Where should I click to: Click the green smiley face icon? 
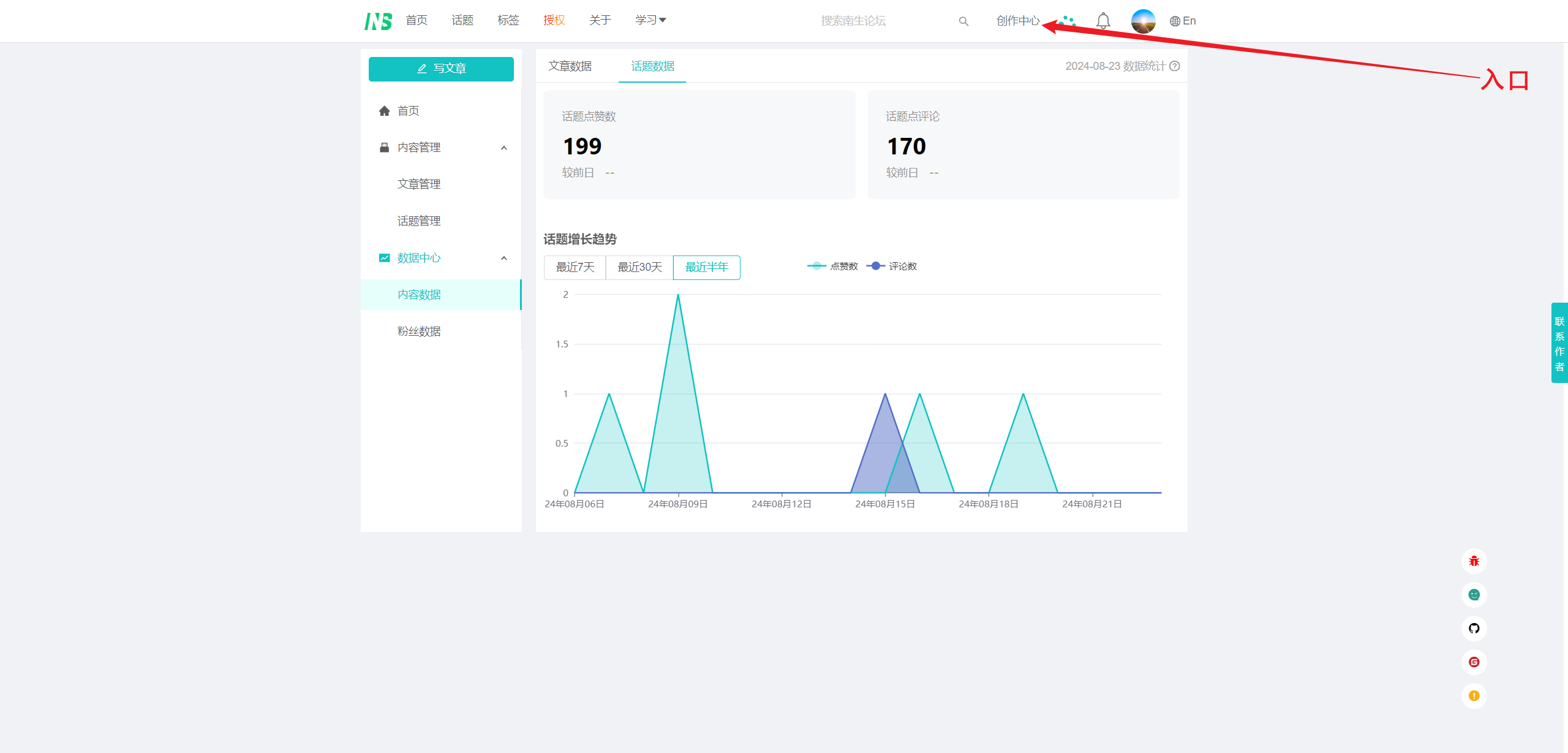click(x=1474, y=595)
